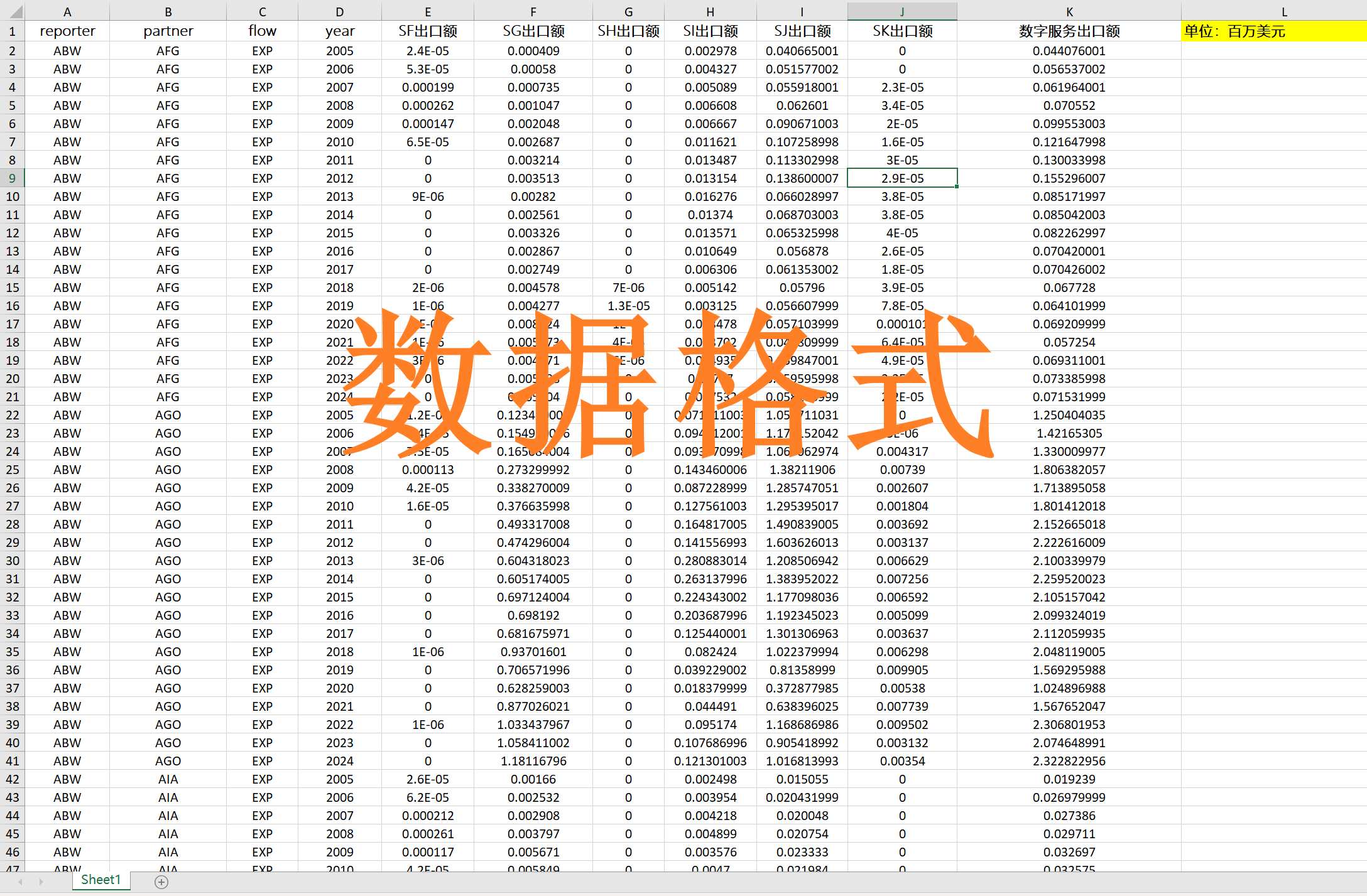Select the active cell showing 2.9E-05

[x=901, y=178]
